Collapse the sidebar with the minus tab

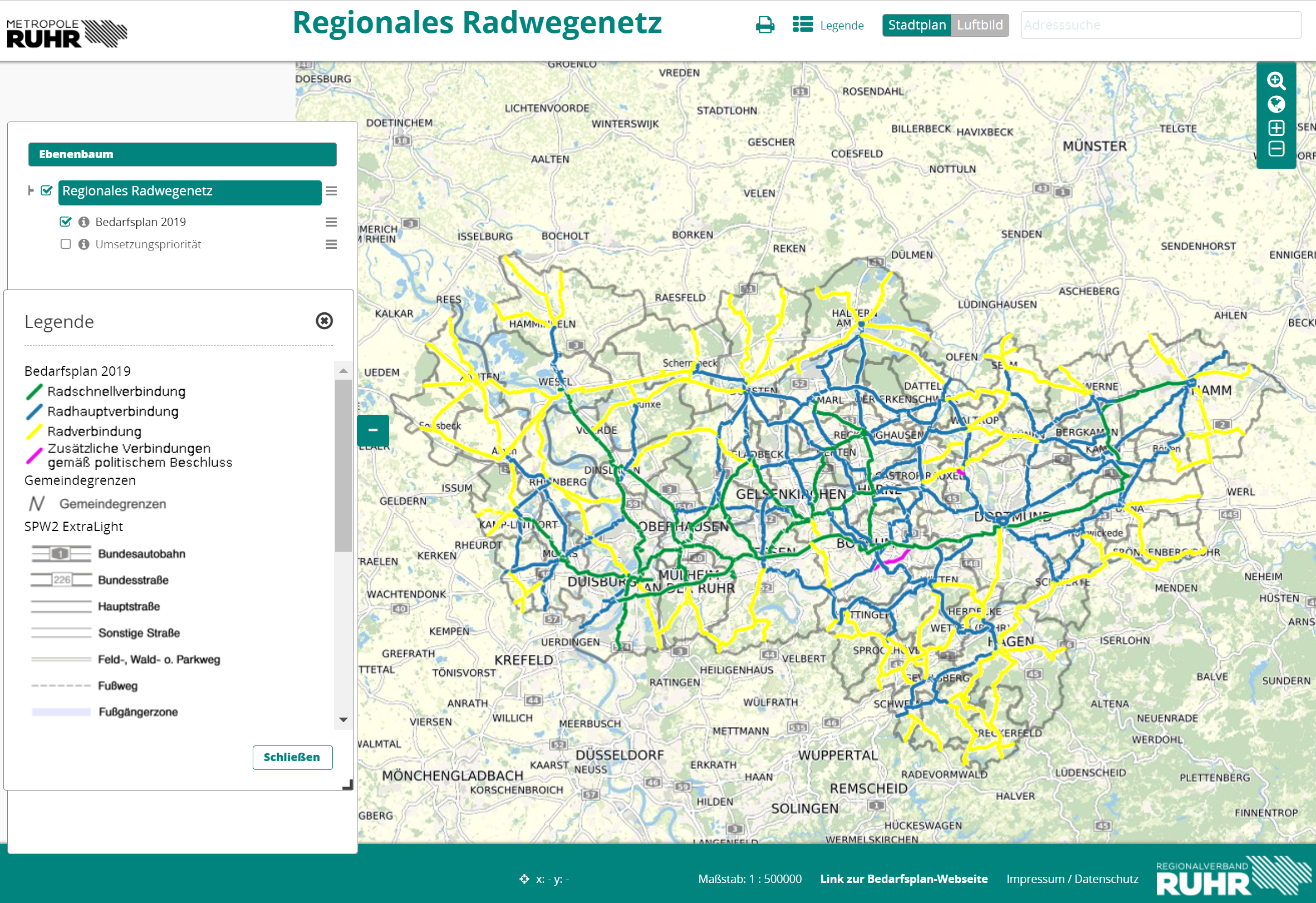click(x=372, y=430)
